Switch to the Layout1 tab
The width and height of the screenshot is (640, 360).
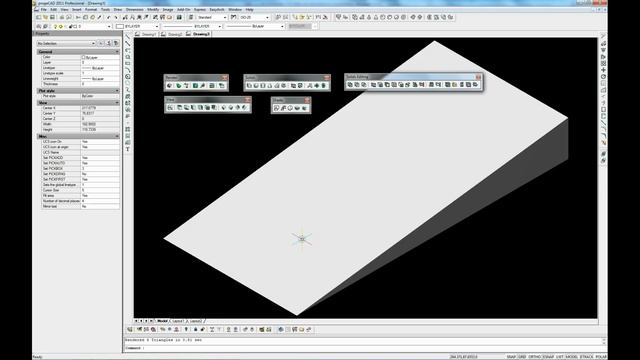[x=178, y=321]
